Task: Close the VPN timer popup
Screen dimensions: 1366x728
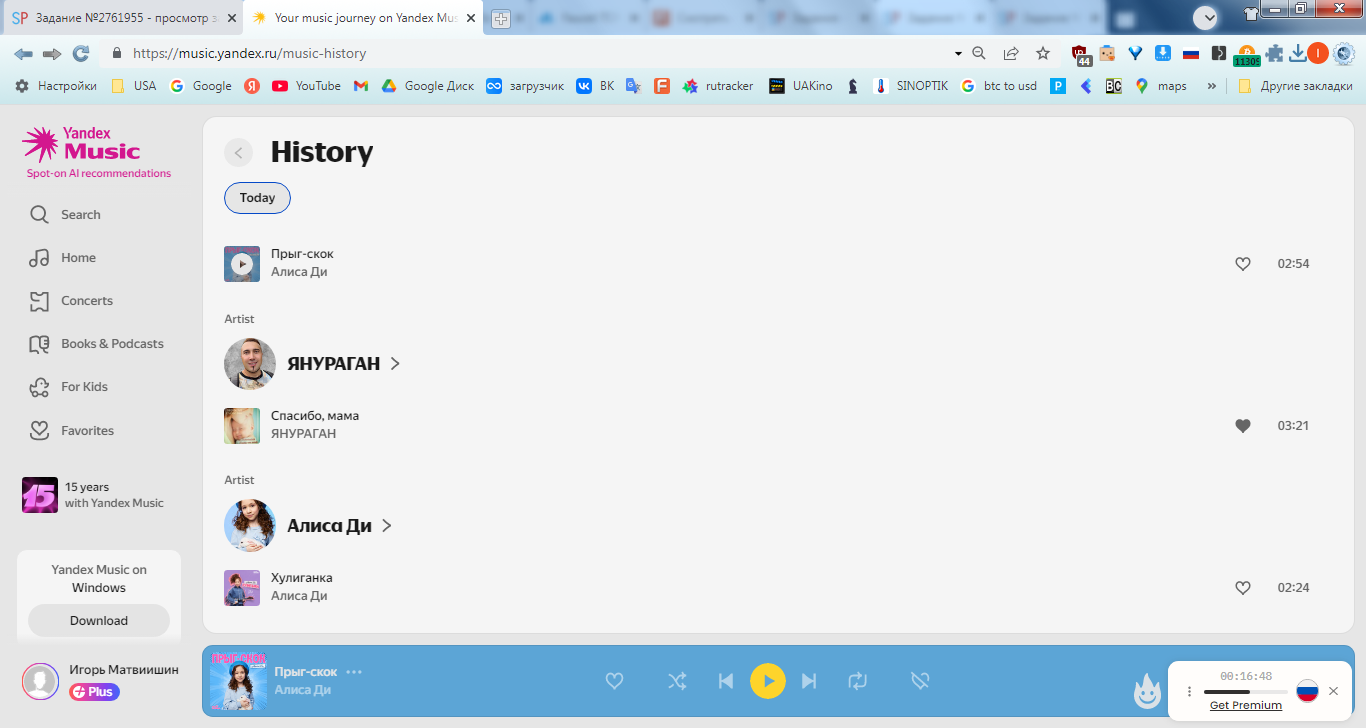Action: pos(1333,691)
